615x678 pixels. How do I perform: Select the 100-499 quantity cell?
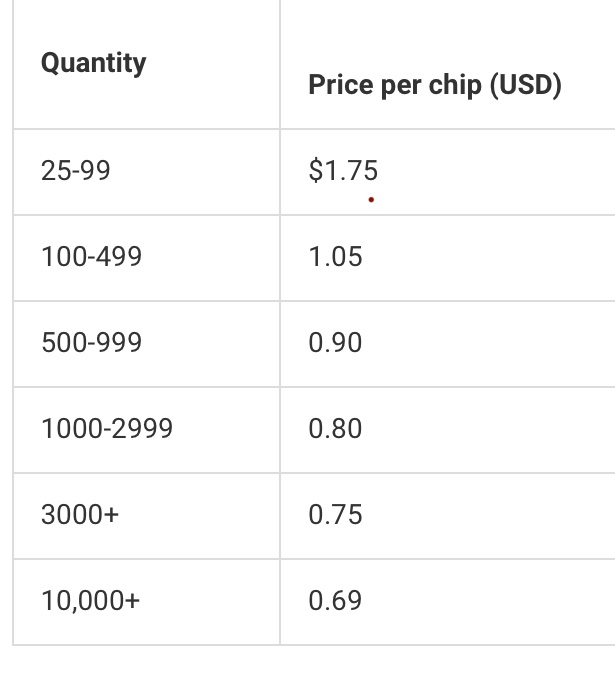91,257
